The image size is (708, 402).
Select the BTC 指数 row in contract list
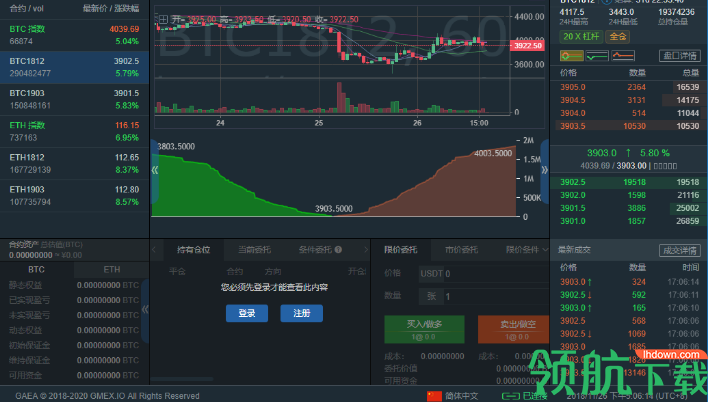pos(75,35)
